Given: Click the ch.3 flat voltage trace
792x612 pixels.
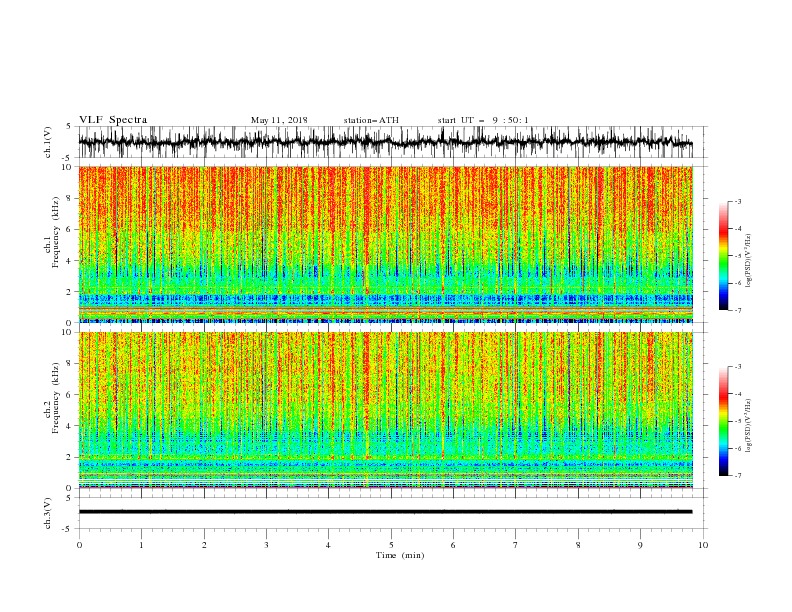Looking at the screenshot, I should coord(385,512).
